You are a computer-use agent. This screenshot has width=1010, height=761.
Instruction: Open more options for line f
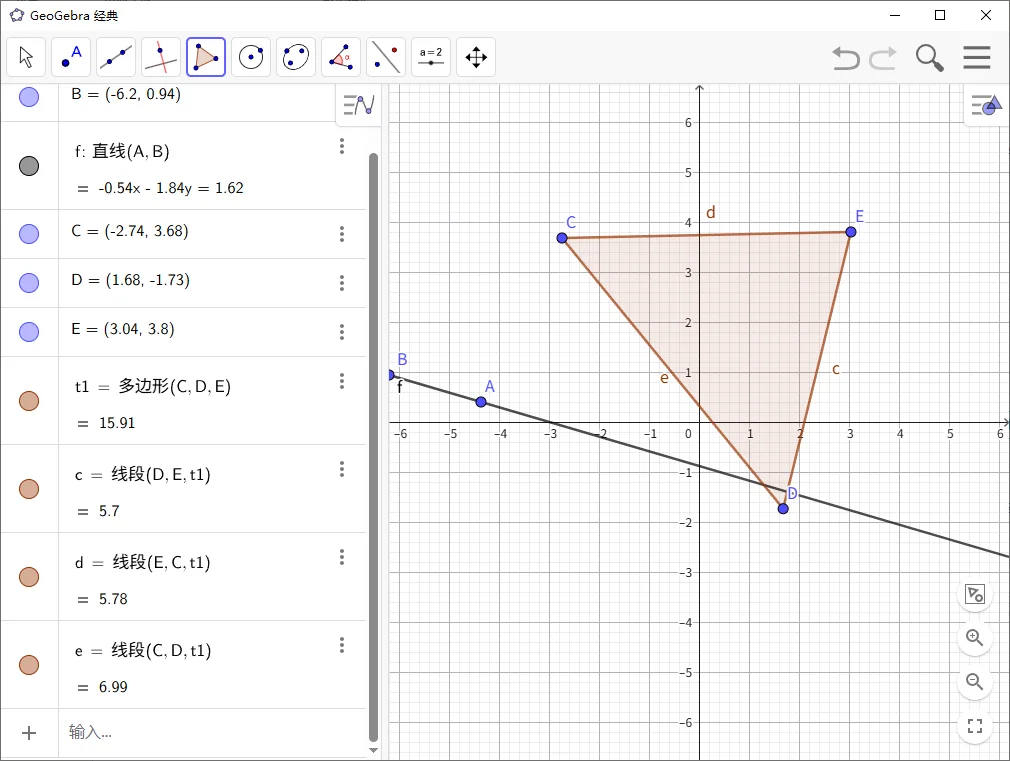[342, 146]
